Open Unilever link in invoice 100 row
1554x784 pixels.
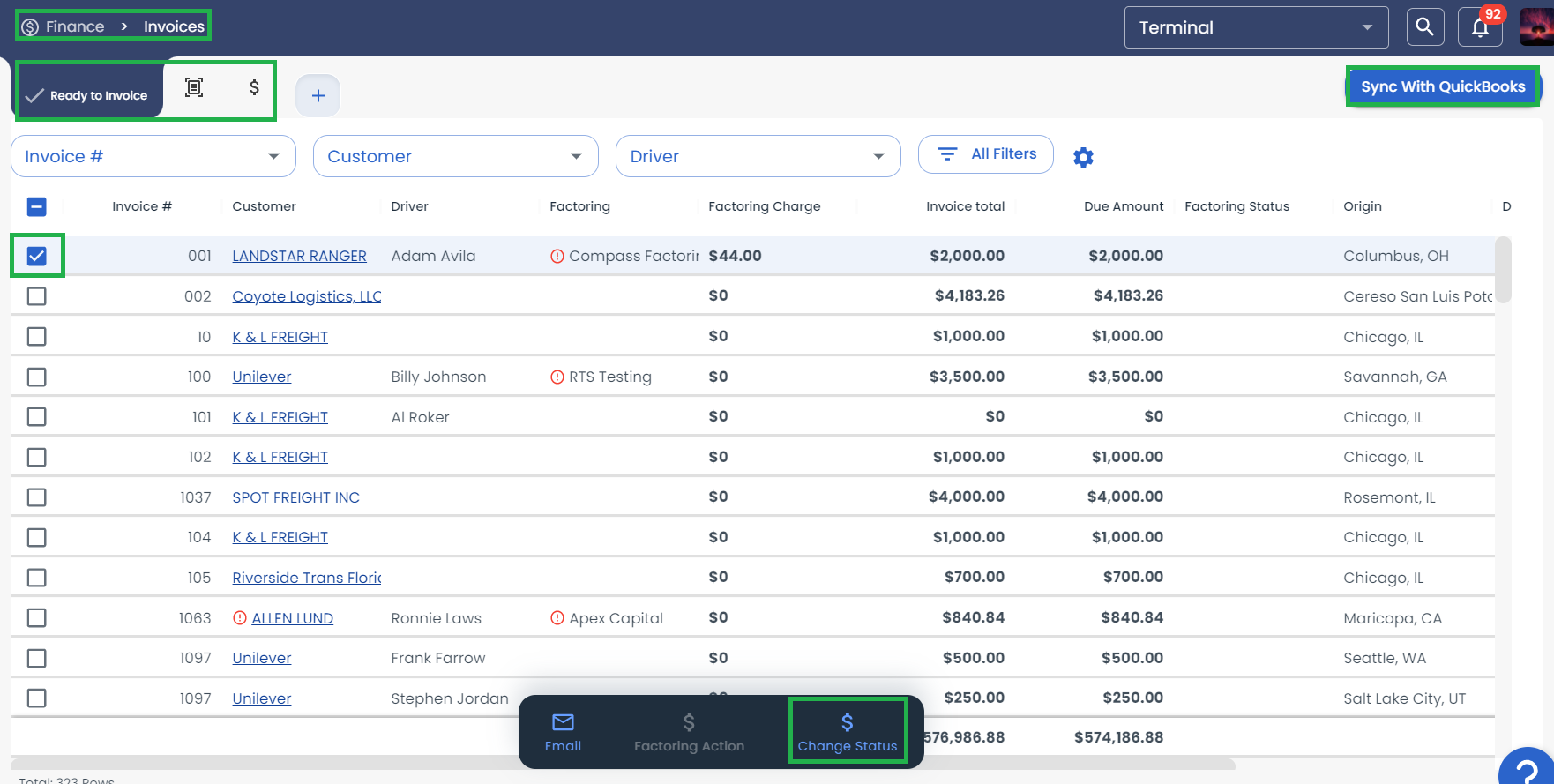(x=262, y=377)
